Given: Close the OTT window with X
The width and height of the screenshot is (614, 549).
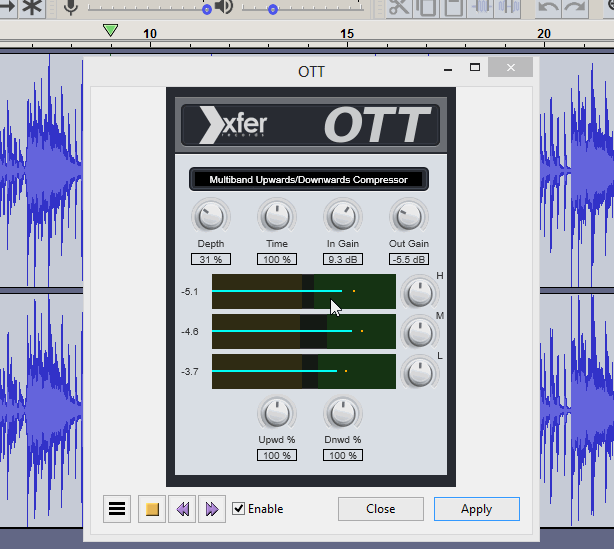Looking at the screenshot, I should 510,68.
